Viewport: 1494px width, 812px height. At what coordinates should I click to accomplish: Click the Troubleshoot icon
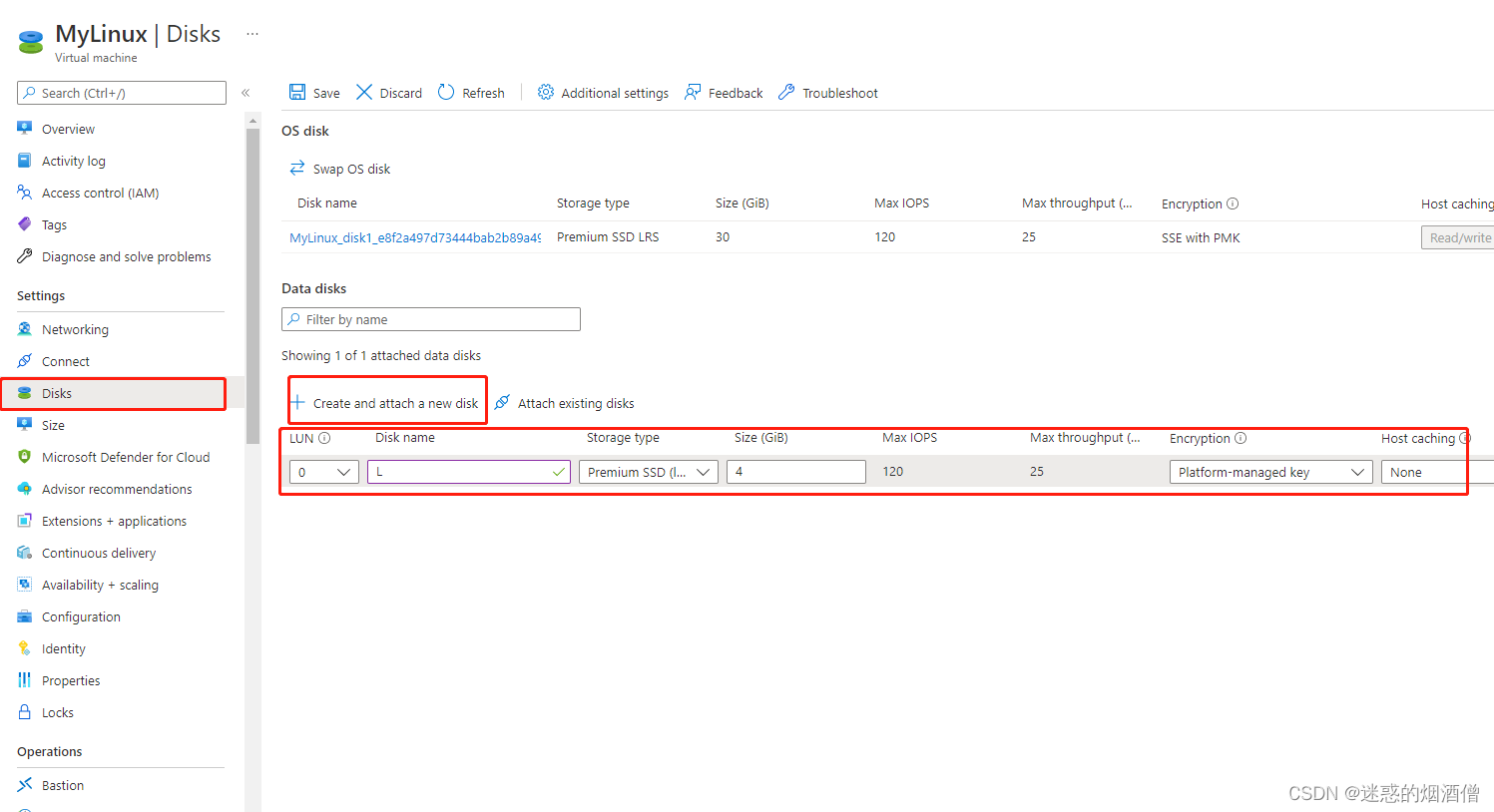[x=786, y=92]
